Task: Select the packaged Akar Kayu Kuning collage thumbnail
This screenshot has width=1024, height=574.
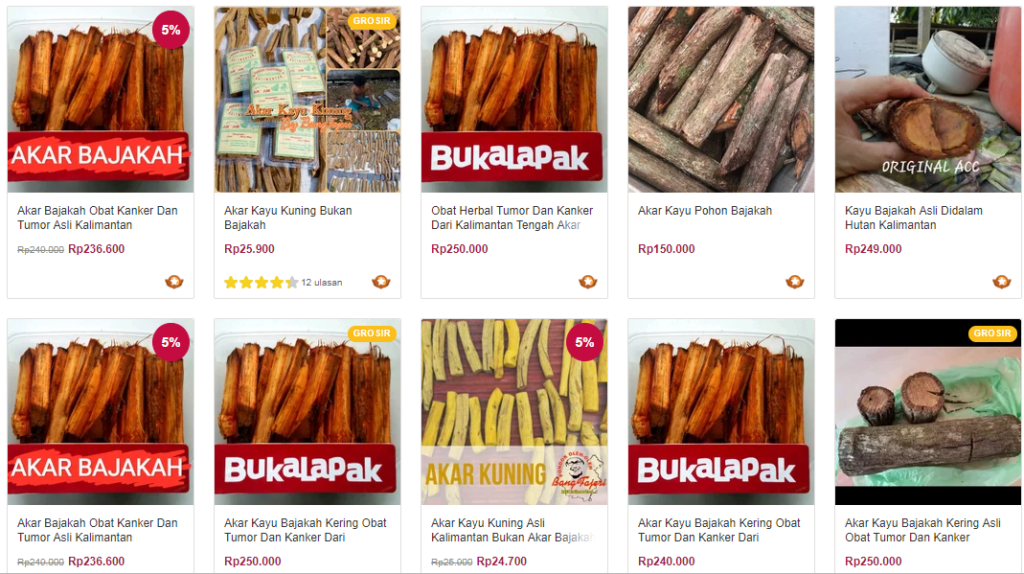Action: click(307, 99)
